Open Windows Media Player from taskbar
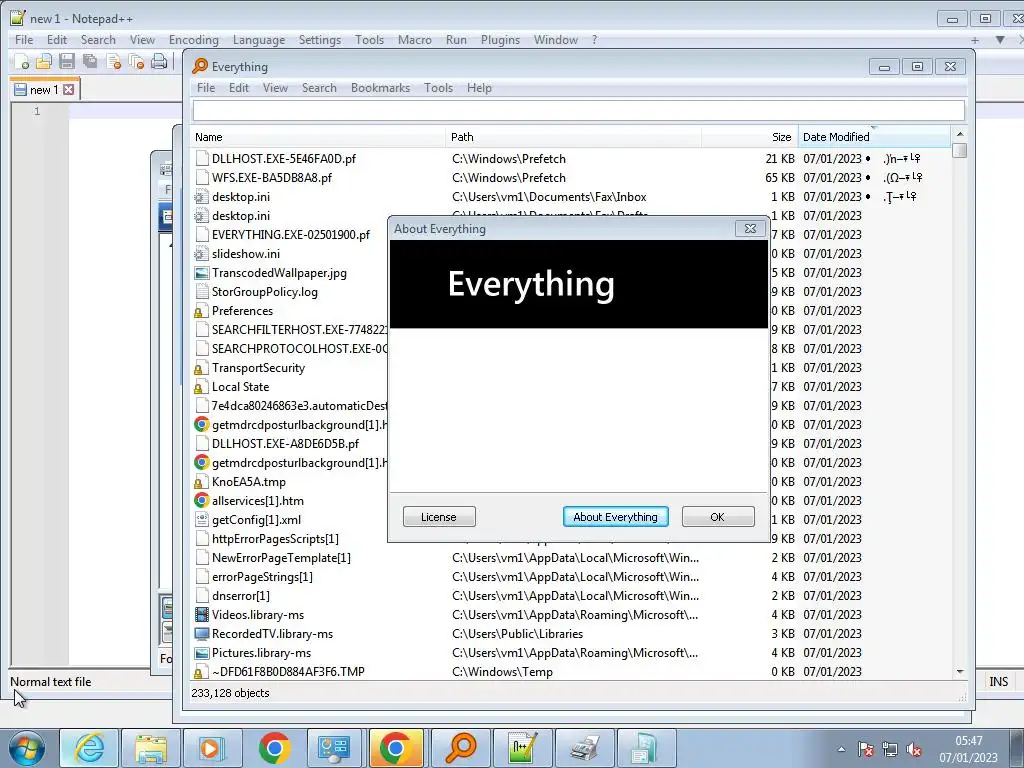This screenshot has width=1024, height=768. click(212, 748)
